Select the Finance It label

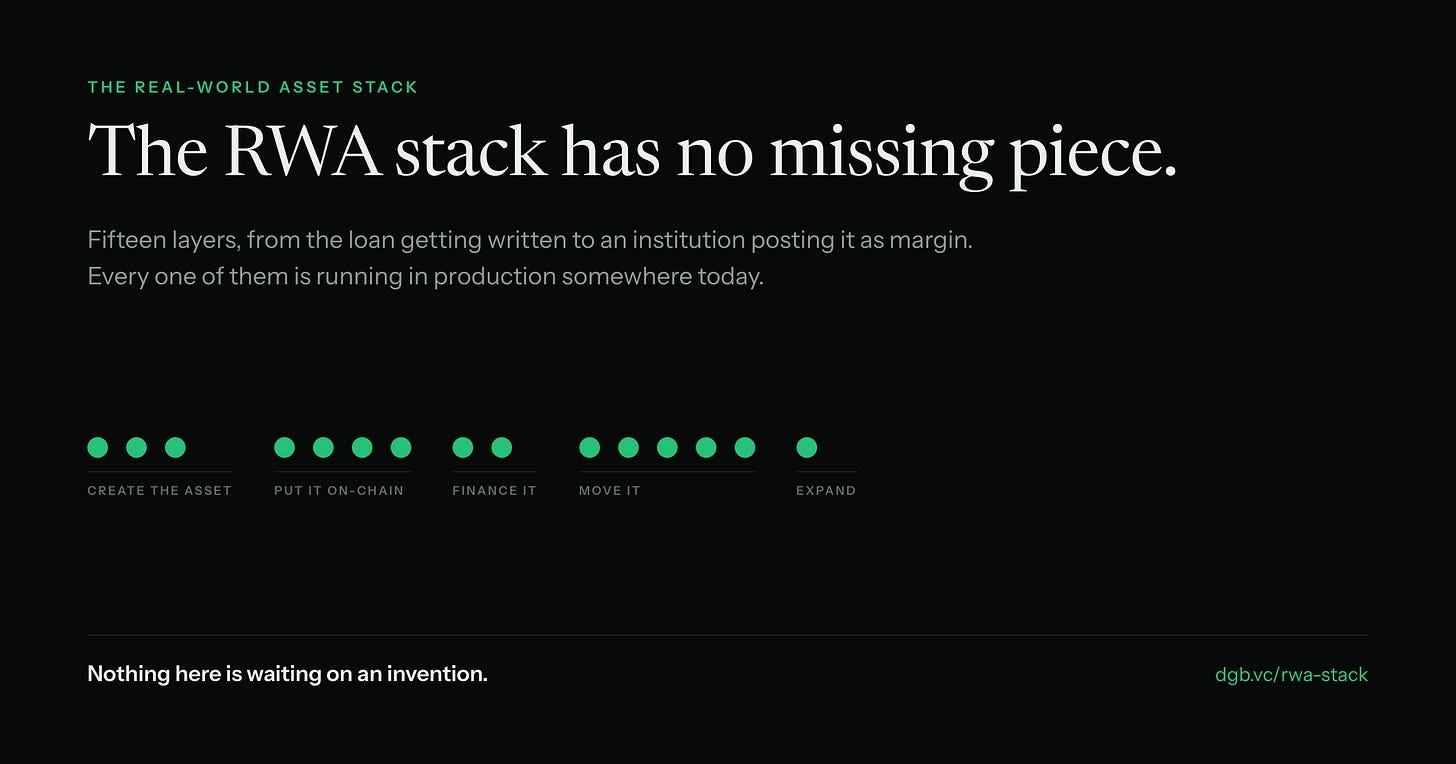tap(494, 490)
